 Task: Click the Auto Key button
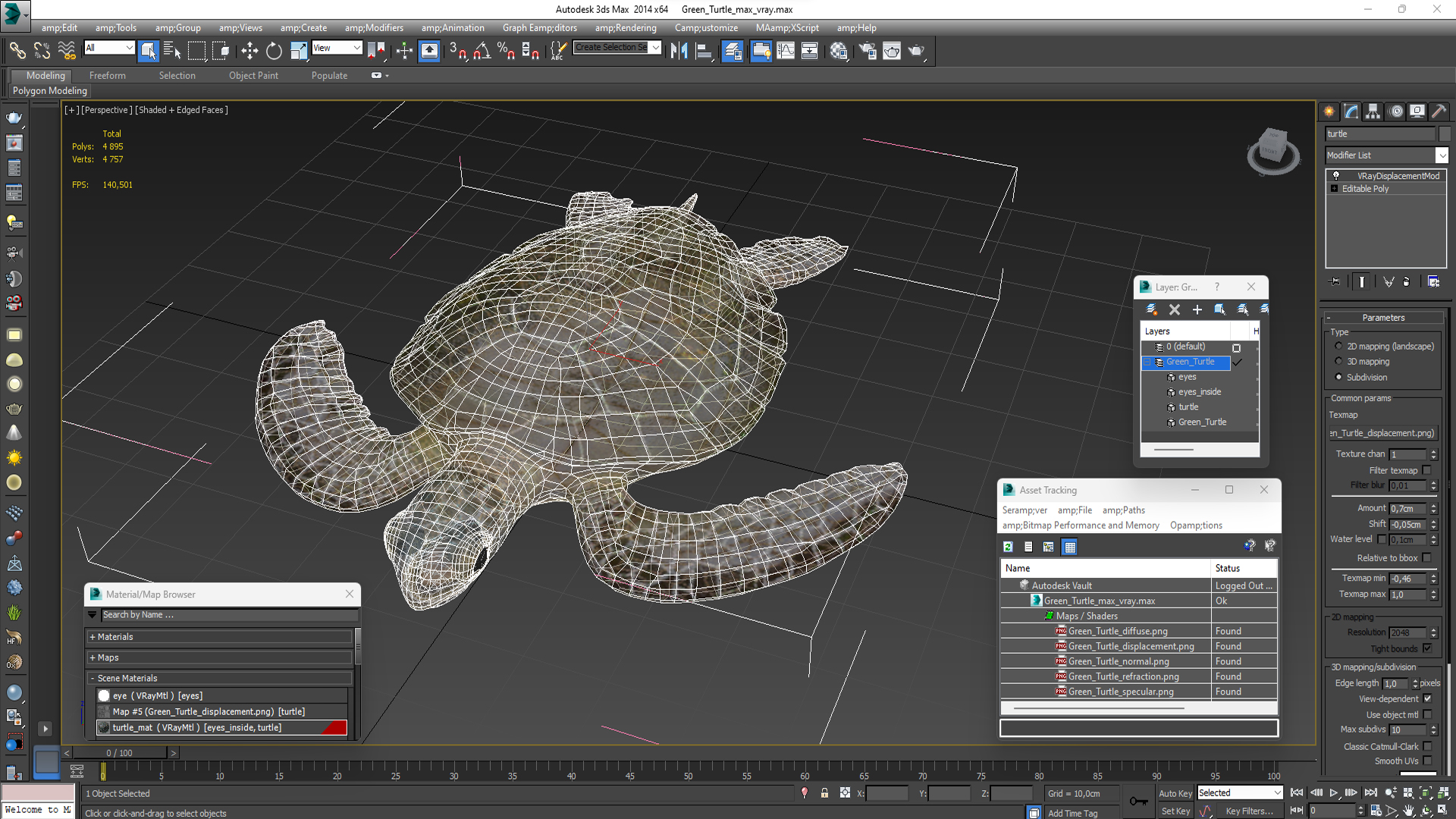pyautogui.click(x=1175, y=793)
